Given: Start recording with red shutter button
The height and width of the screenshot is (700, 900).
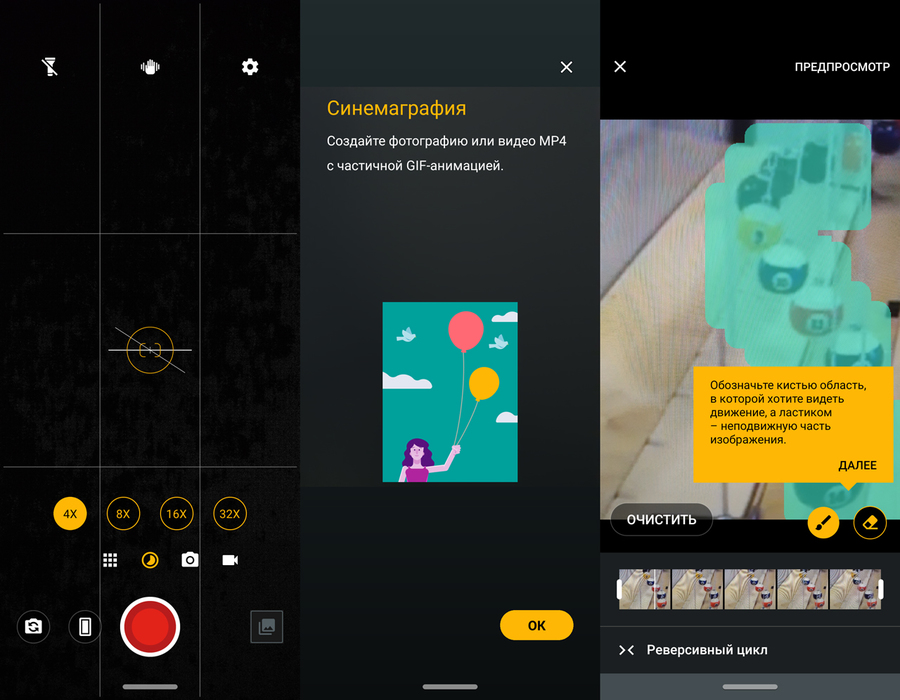Looking at the screenshot, I should (x=150, y=627).
